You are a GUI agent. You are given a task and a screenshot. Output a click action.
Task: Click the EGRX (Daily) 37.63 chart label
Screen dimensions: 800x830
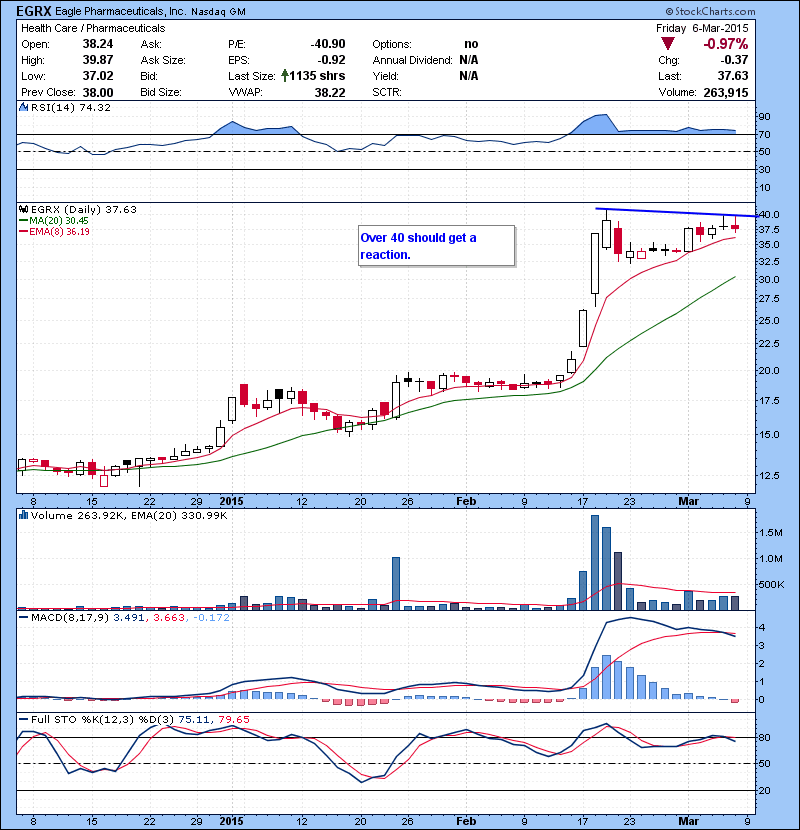click(84, 210)
